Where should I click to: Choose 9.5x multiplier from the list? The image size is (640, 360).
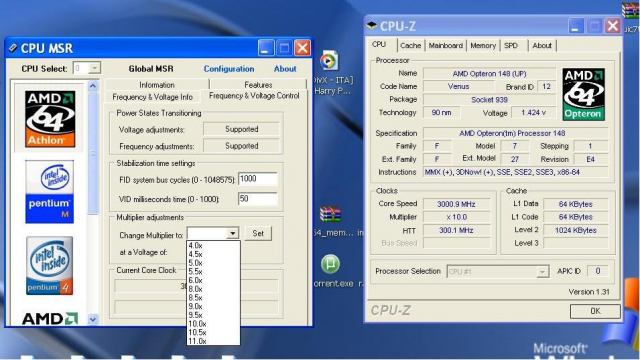[213, 315]
